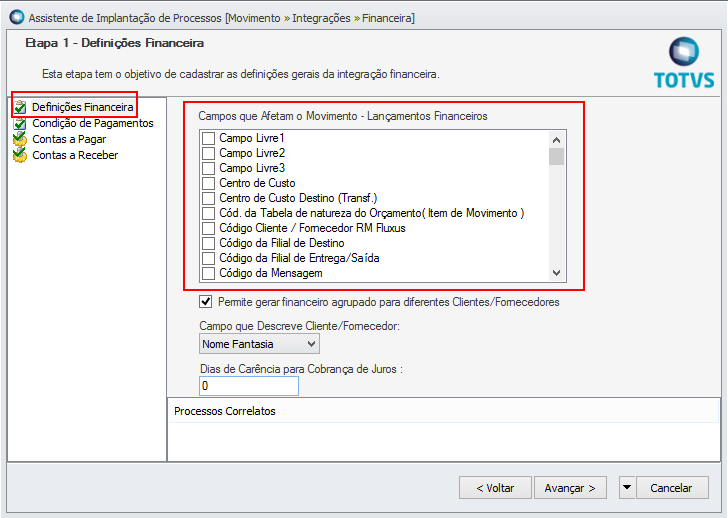
Task: Check Código Cliente / Fornecedor RM Fluxus
Action: pos(208,228)
